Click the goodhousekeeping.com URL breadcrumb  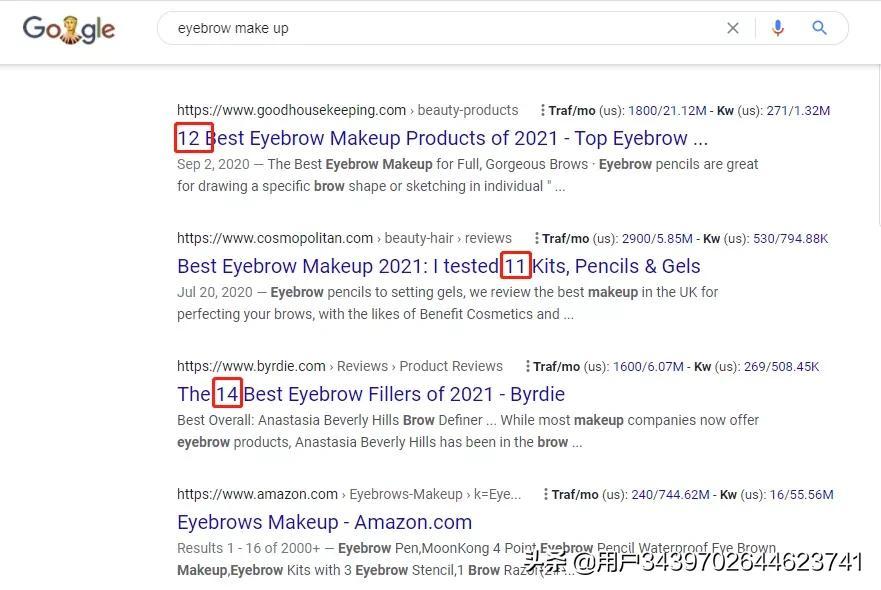pos(347,110)
